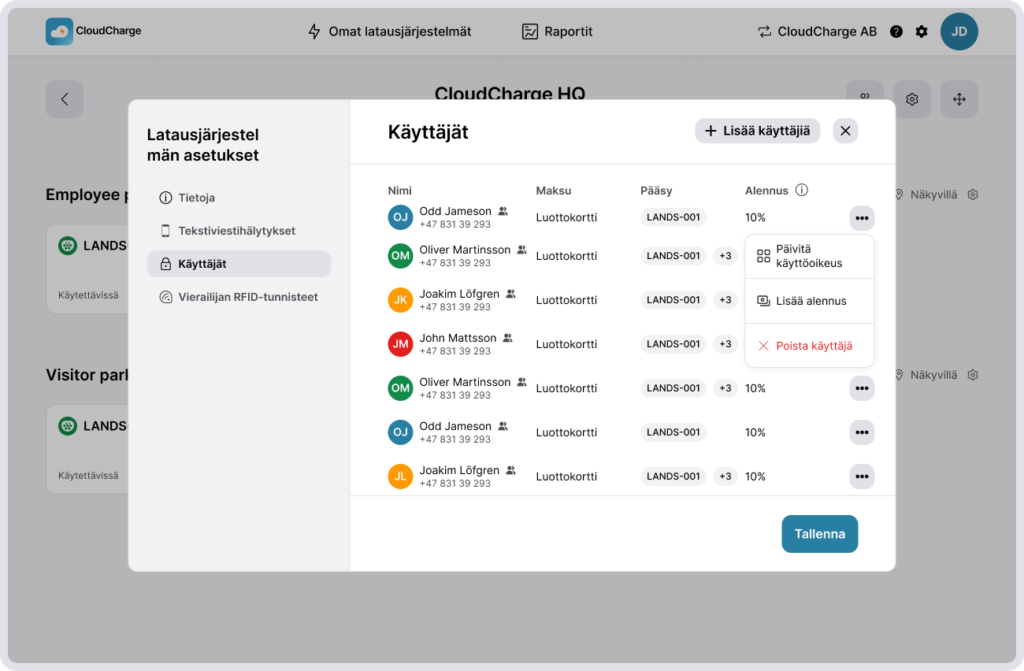This screenshot has height=671, width=1024.
Task: Click the CloudCharge logo icon
Action: 59,31
